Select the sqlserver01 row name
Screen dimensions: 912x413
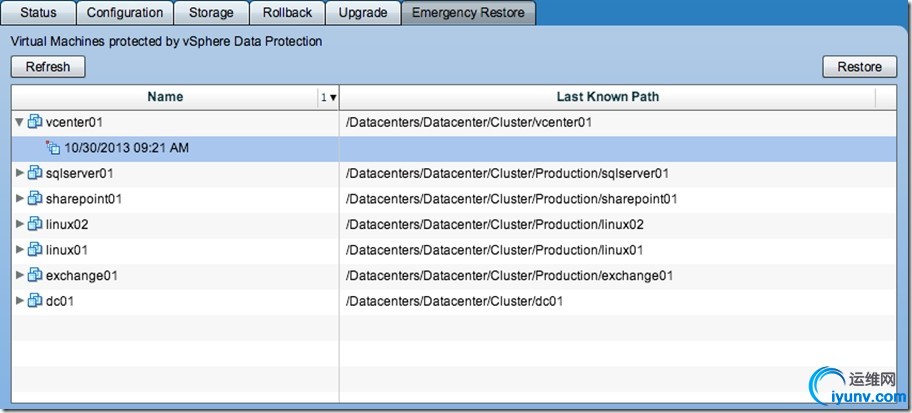coord(80,173)
